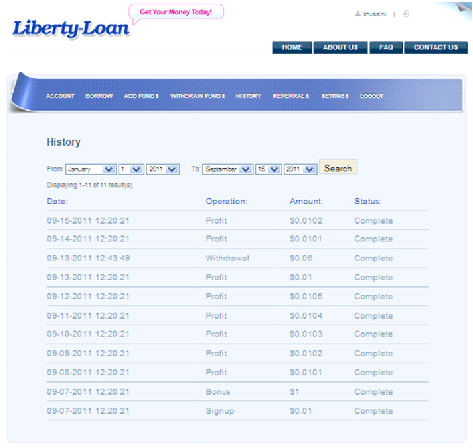The height and width of the screenshot is (448, 473).
Task: Open the WITHDRAW FUNDS section
Action: click(197, 96)
